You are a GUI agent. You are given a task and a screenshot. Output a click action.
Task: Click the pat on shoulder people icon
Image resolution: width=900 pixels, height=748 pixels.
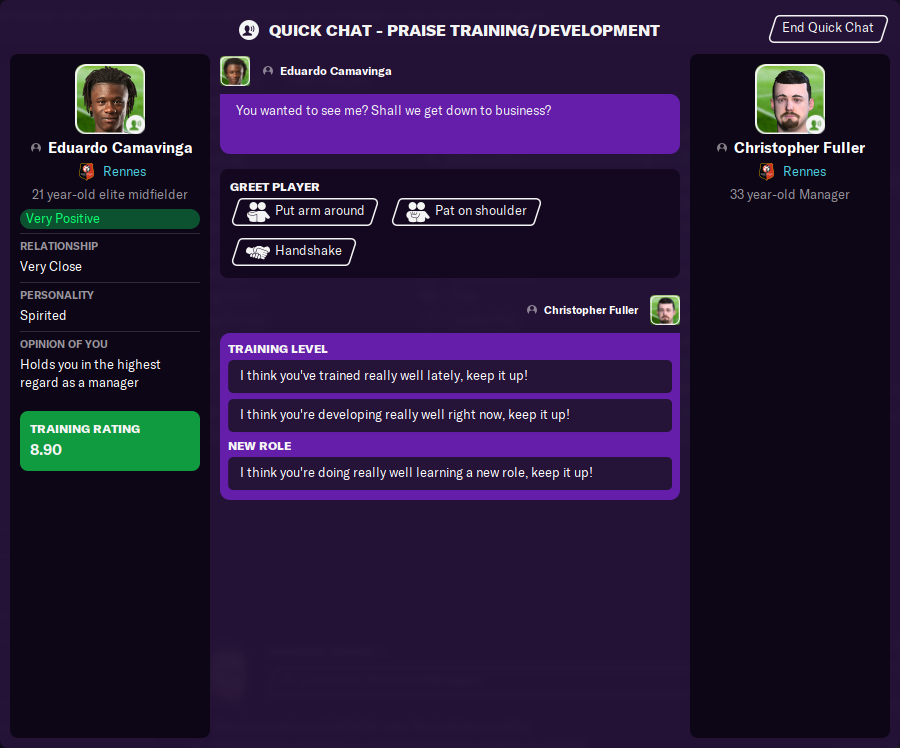click(417, 212)
